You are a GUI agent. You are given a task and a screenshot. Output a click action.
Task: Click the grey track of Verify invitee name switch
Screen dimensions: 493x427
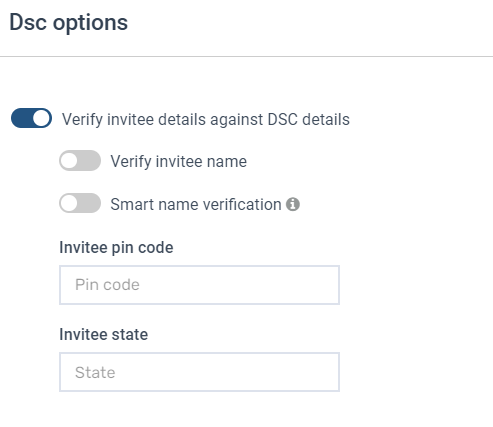(90, 161)
